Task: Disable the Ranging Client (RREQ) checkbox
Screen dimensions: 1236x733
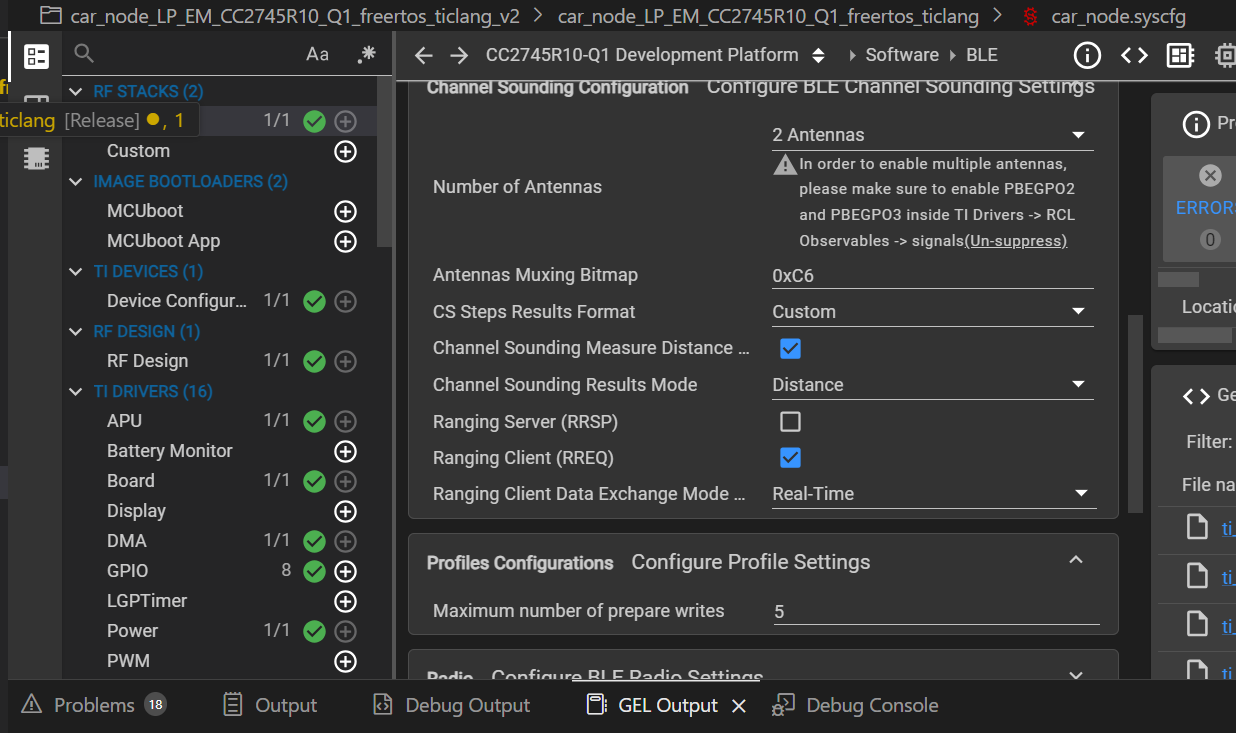Action: 790,458
